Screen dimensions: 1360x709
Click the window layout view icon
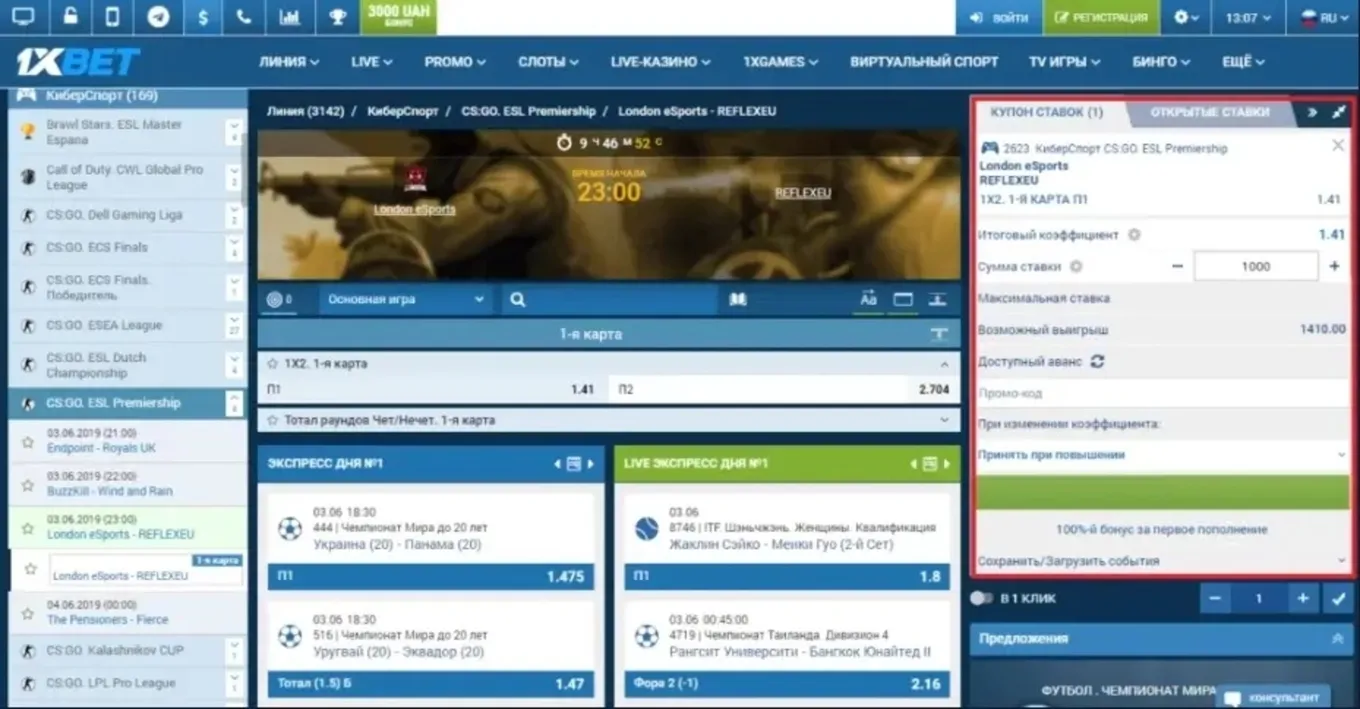click(903, 299)
